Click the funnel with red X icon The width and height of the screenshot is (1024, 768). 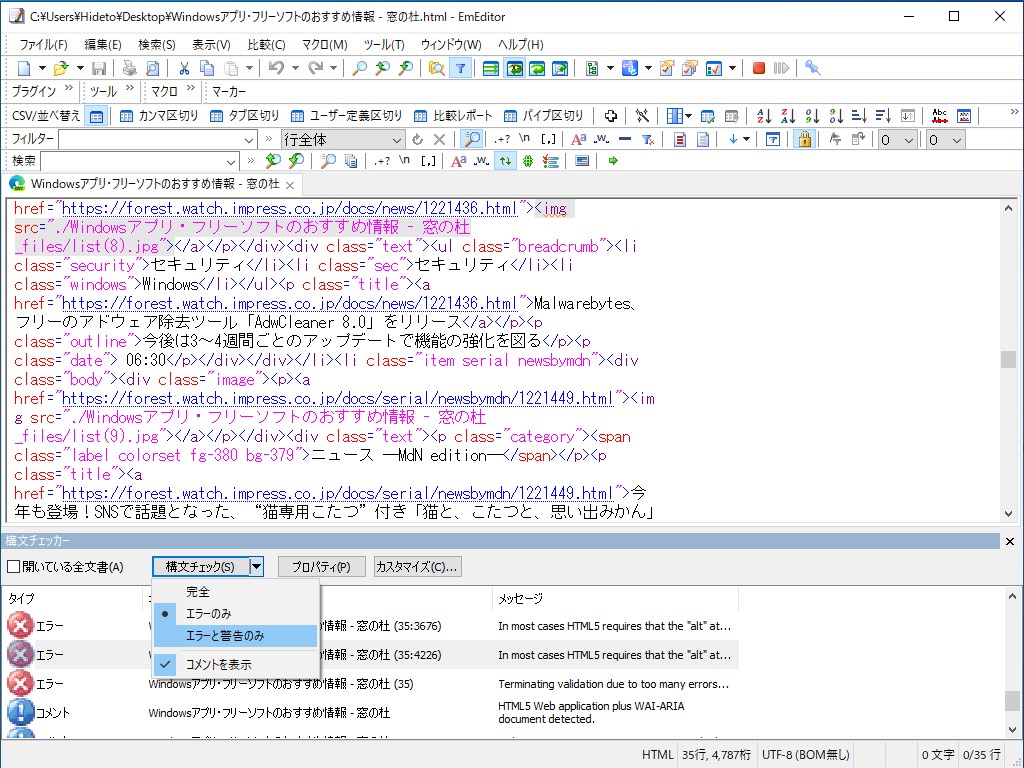click(x=648, y=139)
